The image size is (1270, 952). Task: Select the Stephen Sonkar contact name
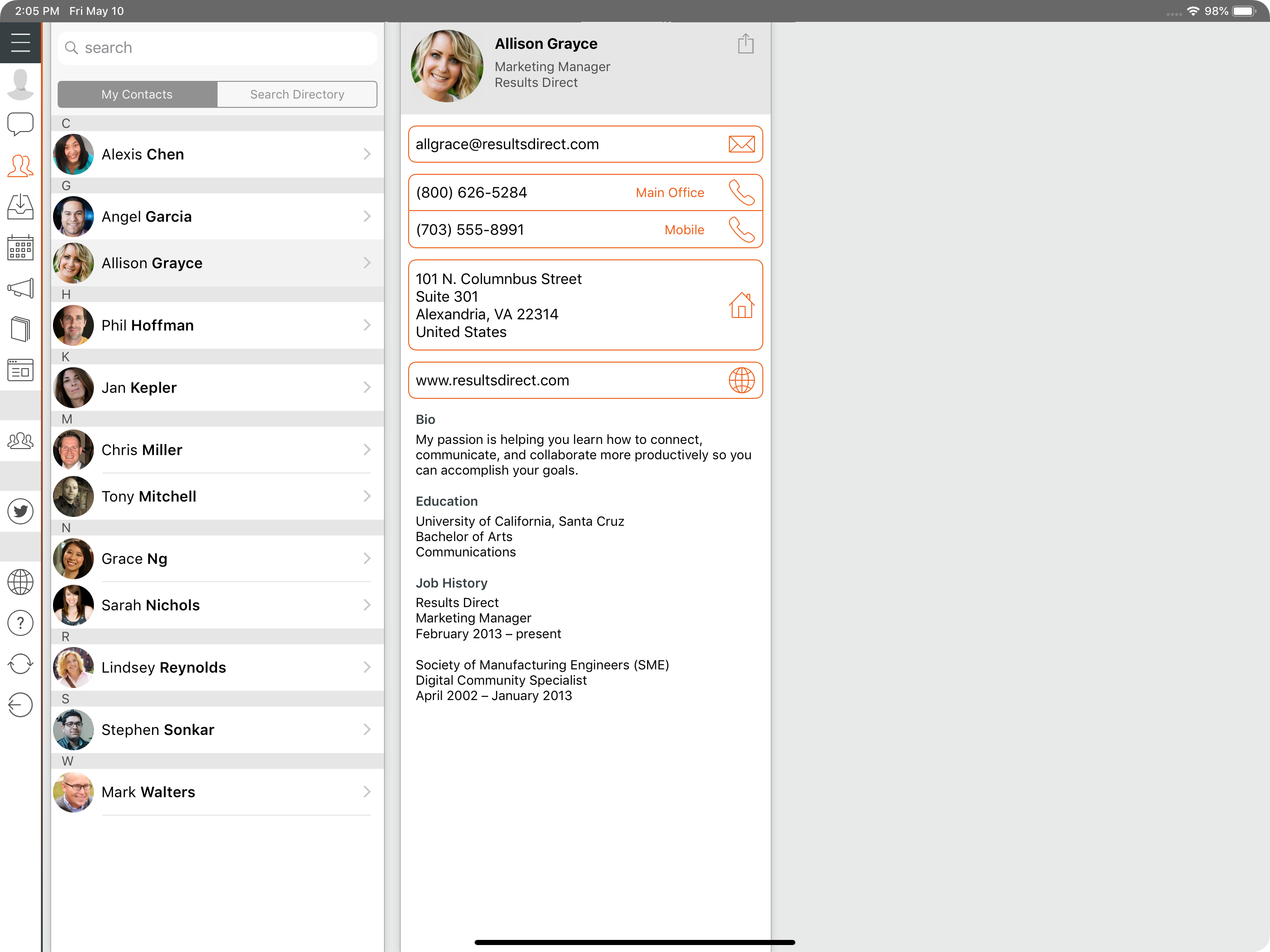[x=158, y=730]
